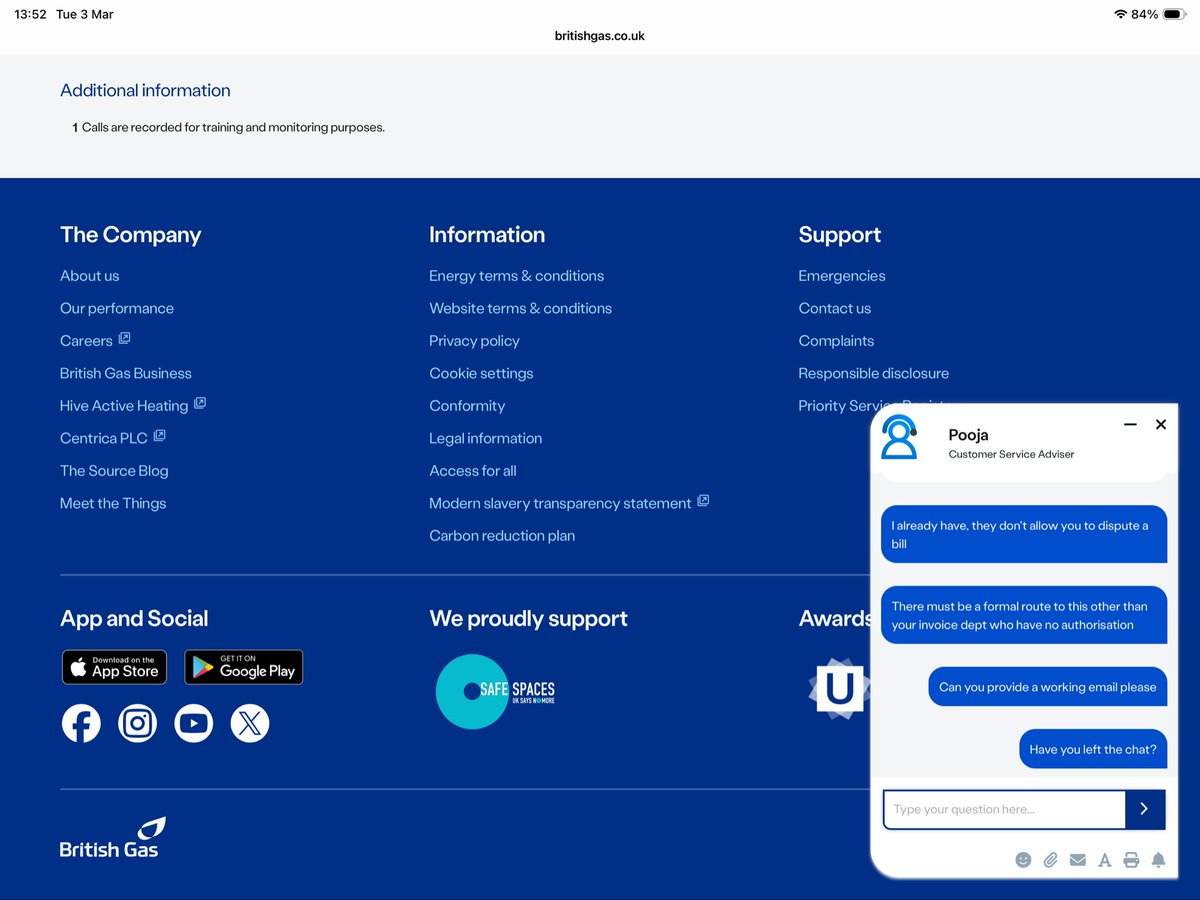
Task: Open the About us link
Action: 89,276
